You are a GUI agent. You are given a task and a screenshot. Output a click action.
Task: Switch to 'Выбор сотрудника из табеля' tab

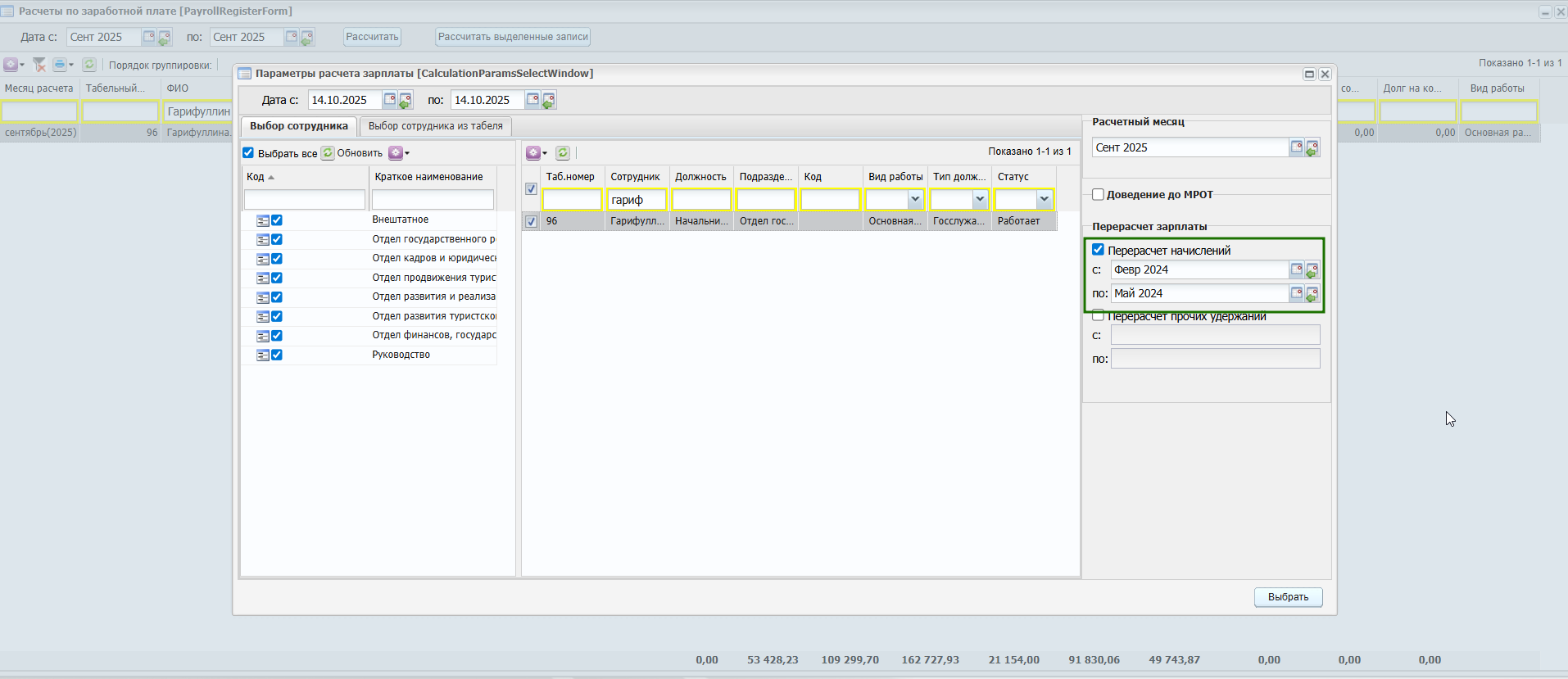pyautogui.click(x=436, y=126)
